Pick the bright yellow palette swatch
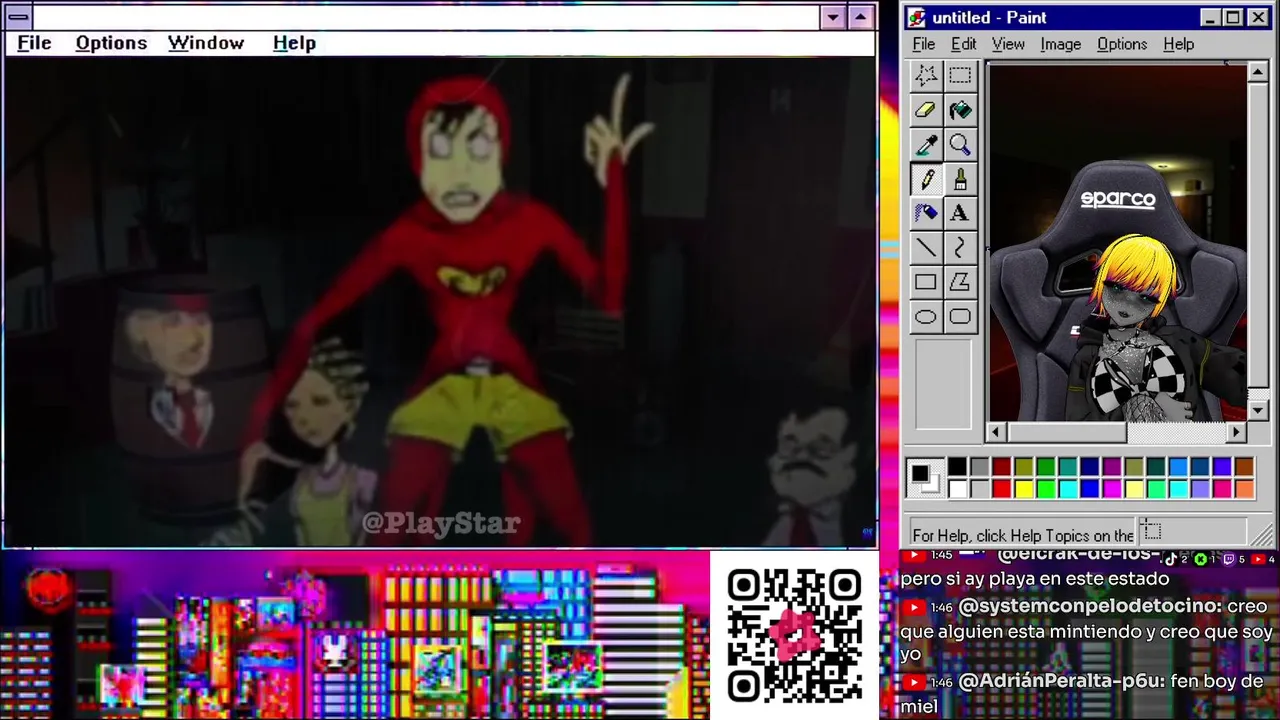Image resolution: width=1280 pixels, height=720 pixels. tap(1023, 488)
